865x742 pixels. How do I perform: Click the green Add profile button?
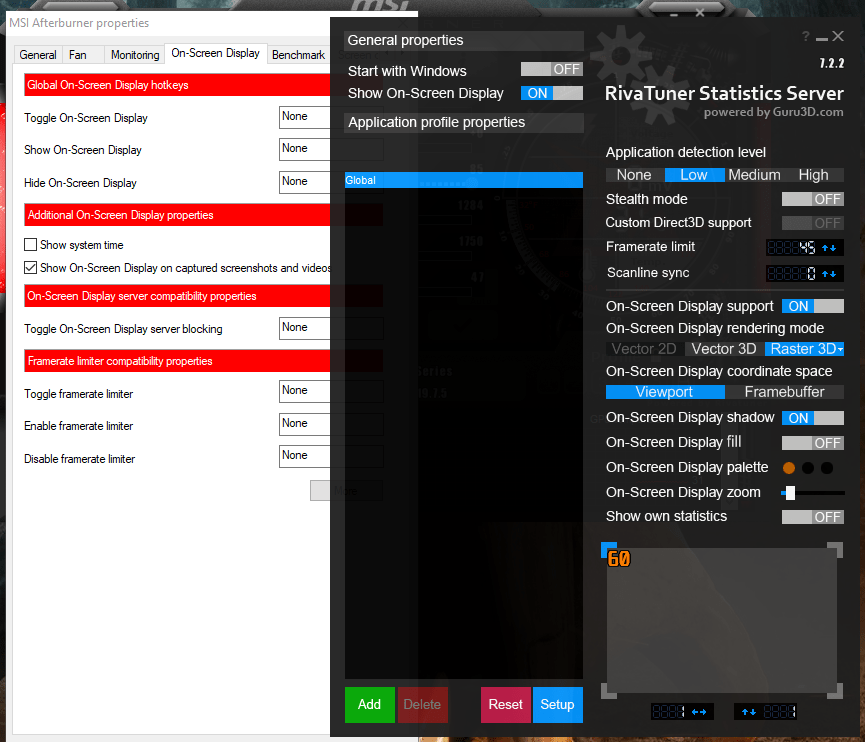click(x=370, y=704)
